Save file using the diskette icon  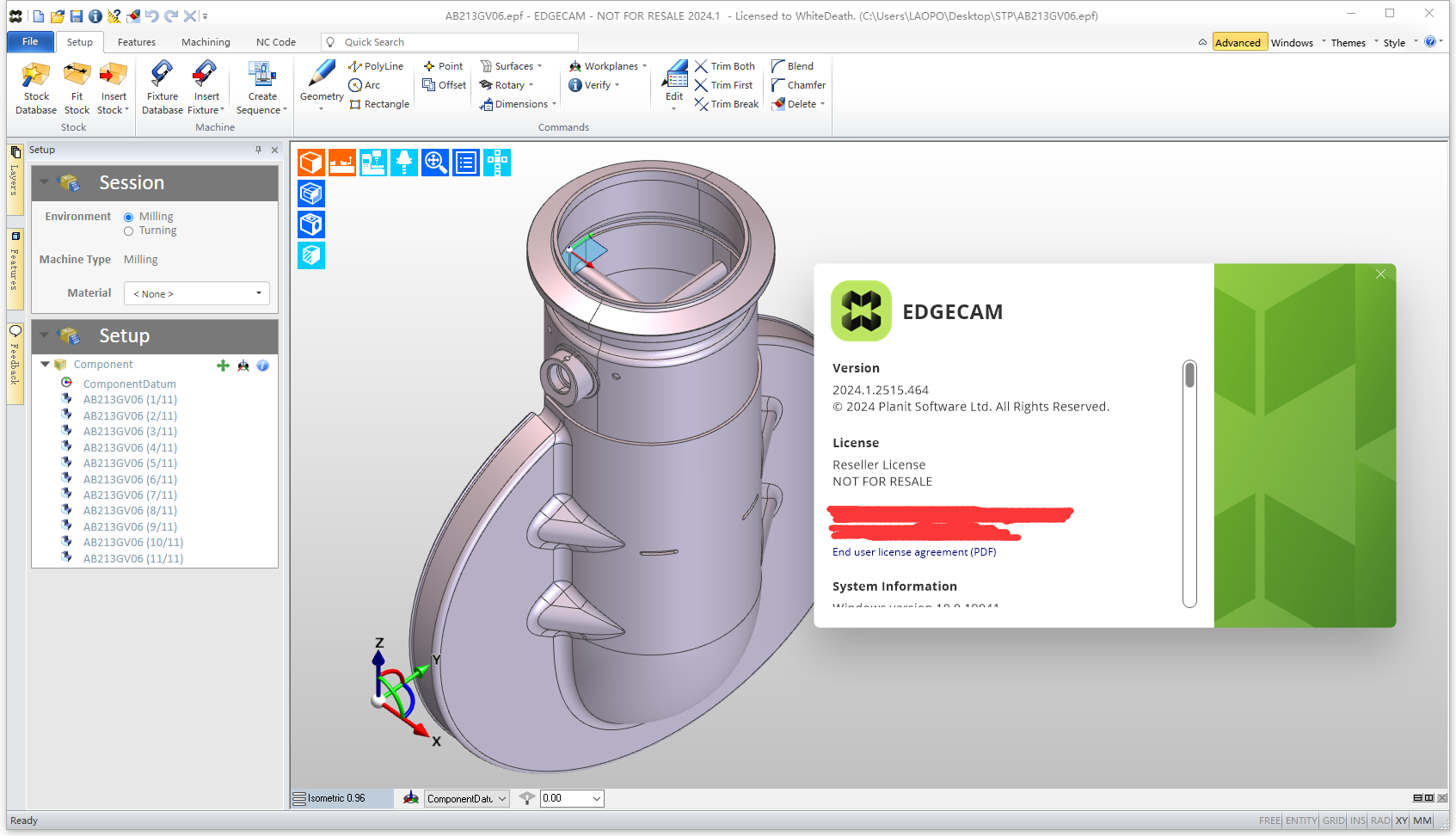(x=77, y=15)
